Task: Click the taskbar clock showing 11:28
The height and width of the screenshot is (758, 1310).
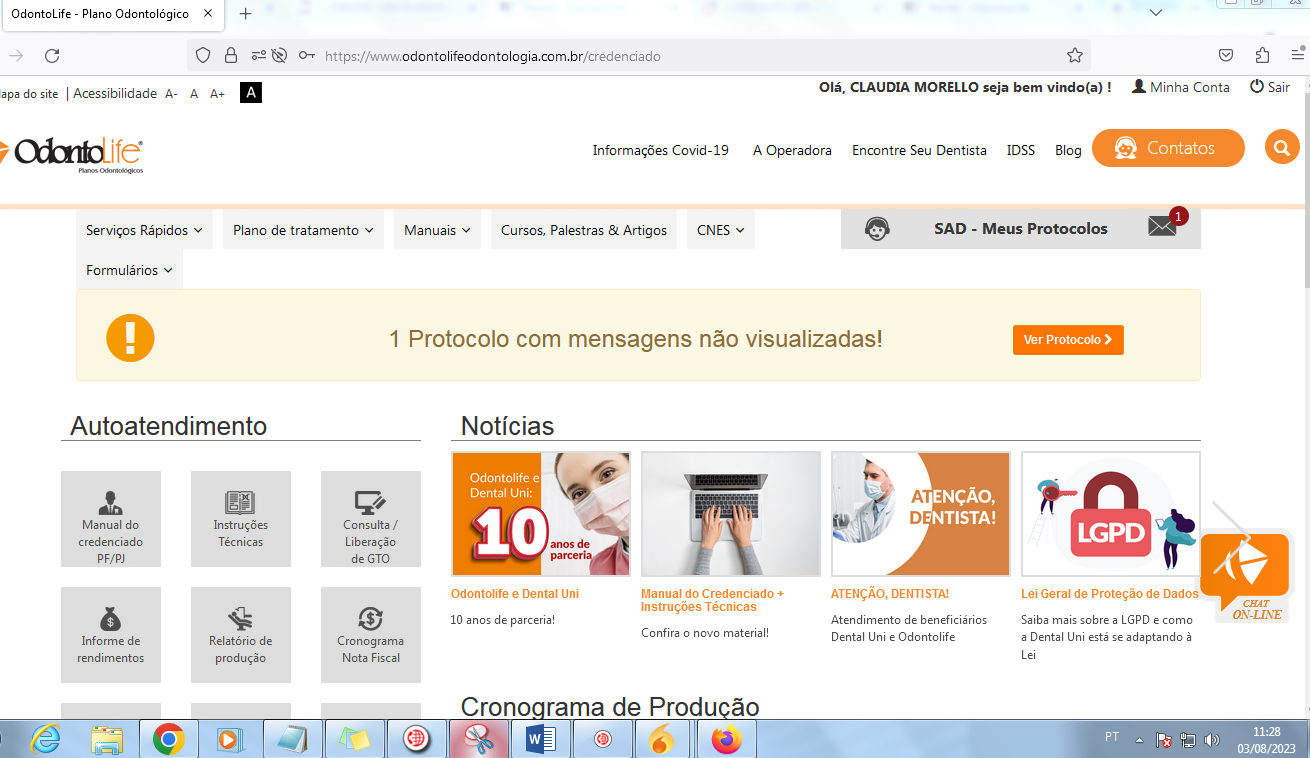Action: tap(1266, 740)
